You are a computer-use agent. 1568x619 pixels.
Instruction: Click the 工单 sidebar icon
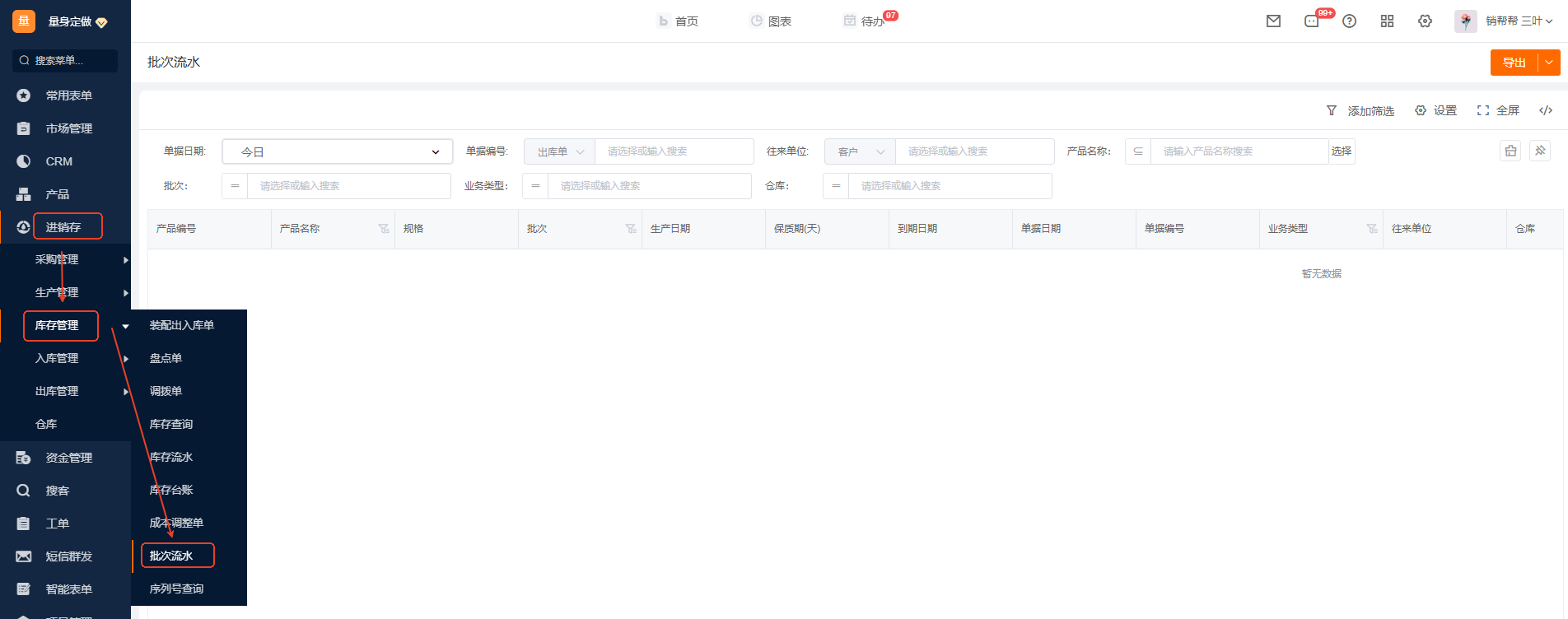coord(24,524)
